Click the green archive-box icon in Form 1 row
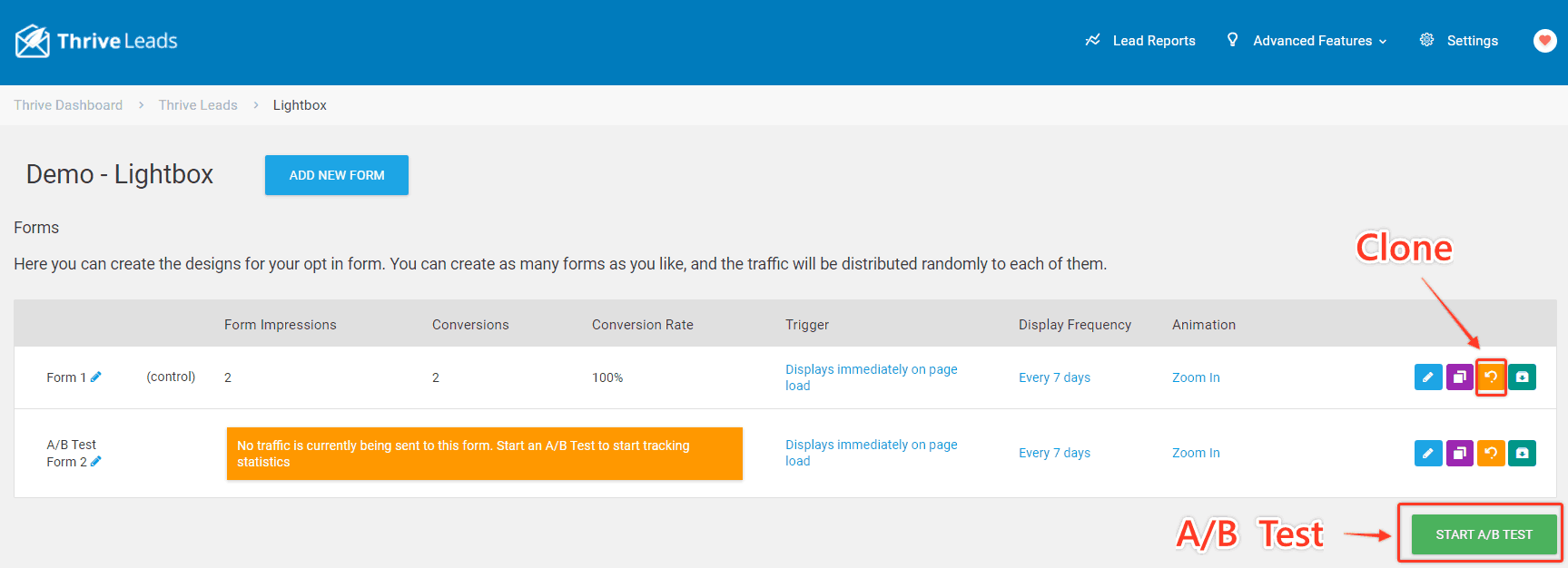 click(1523, 377)
